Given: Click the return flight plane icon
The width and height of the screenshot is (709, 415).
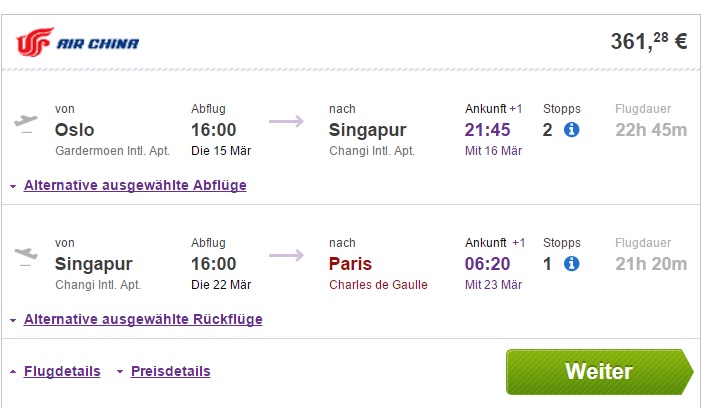Looking at the screenshot, I should [x=26, y=257].
